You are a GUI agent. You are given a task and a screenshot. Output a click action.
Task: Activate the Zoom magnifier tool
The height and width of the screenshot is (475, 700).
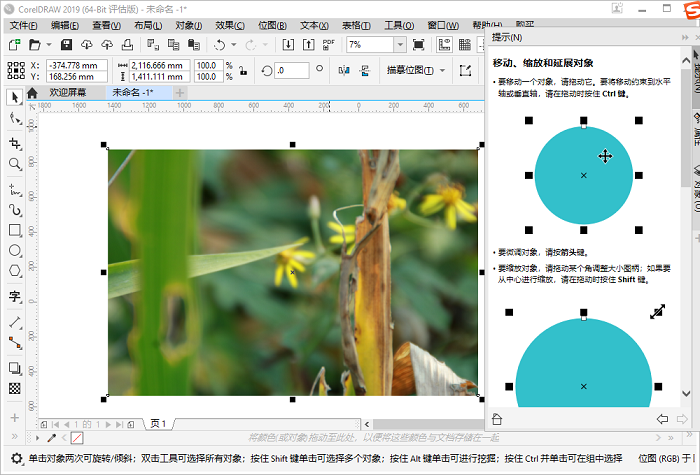click(x=14, y=164)
